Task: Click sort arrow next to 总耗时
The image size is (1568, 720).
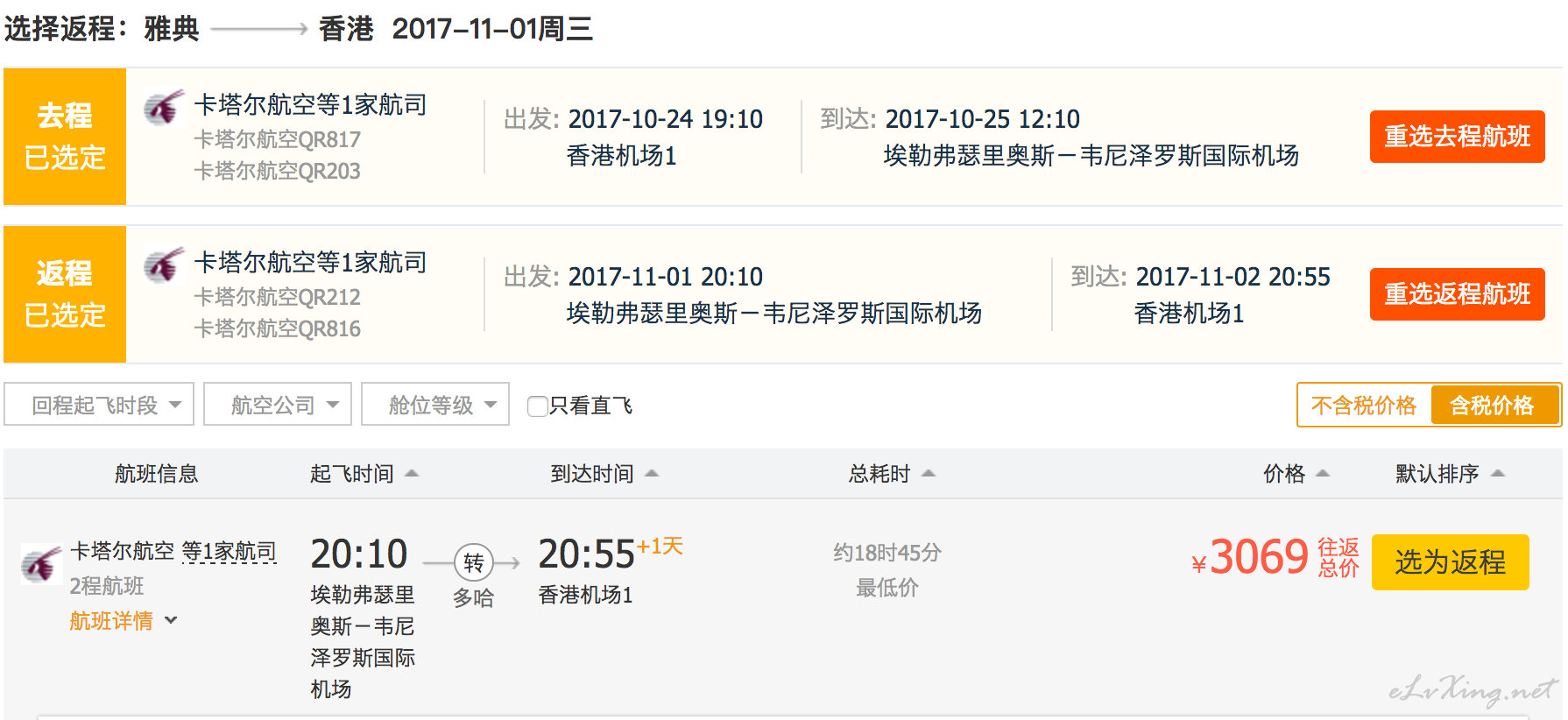Action: pos(929,474)
